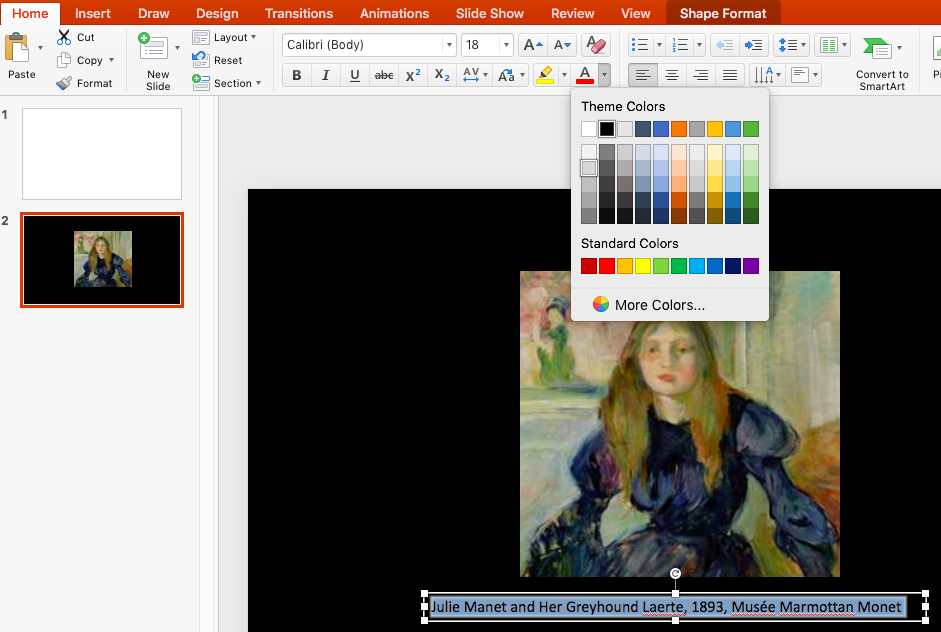
Task: Open the font color dropdown arrow
Action: [604, 75]
